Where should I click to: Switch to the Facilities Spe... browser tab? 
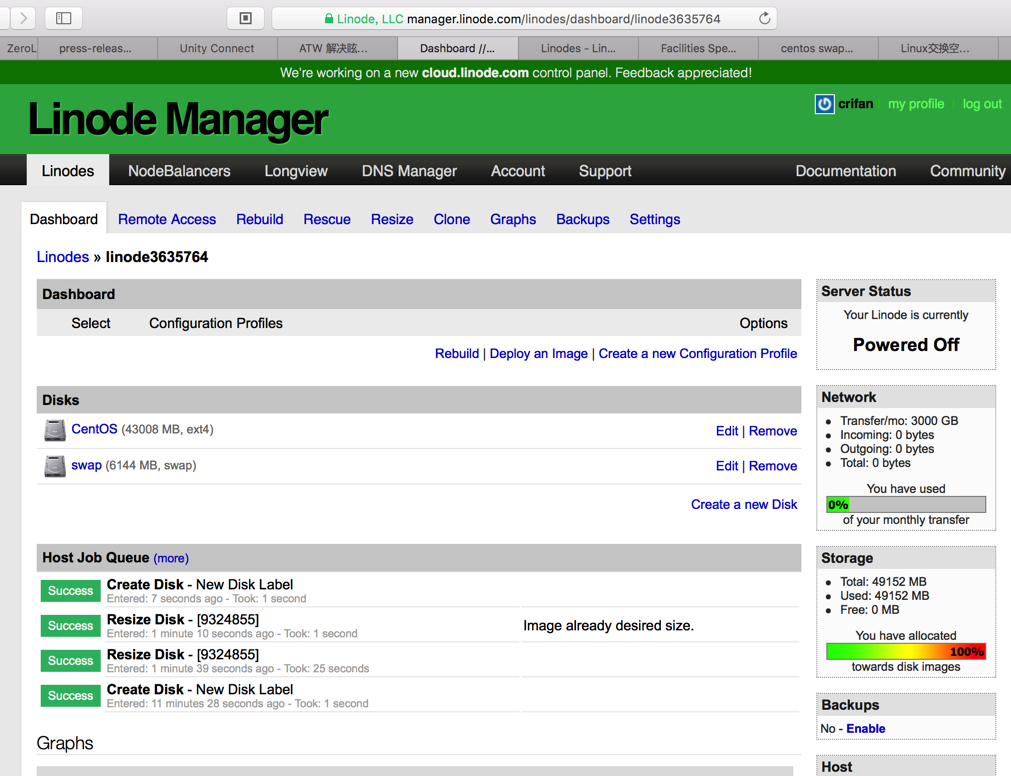(698, 48)
